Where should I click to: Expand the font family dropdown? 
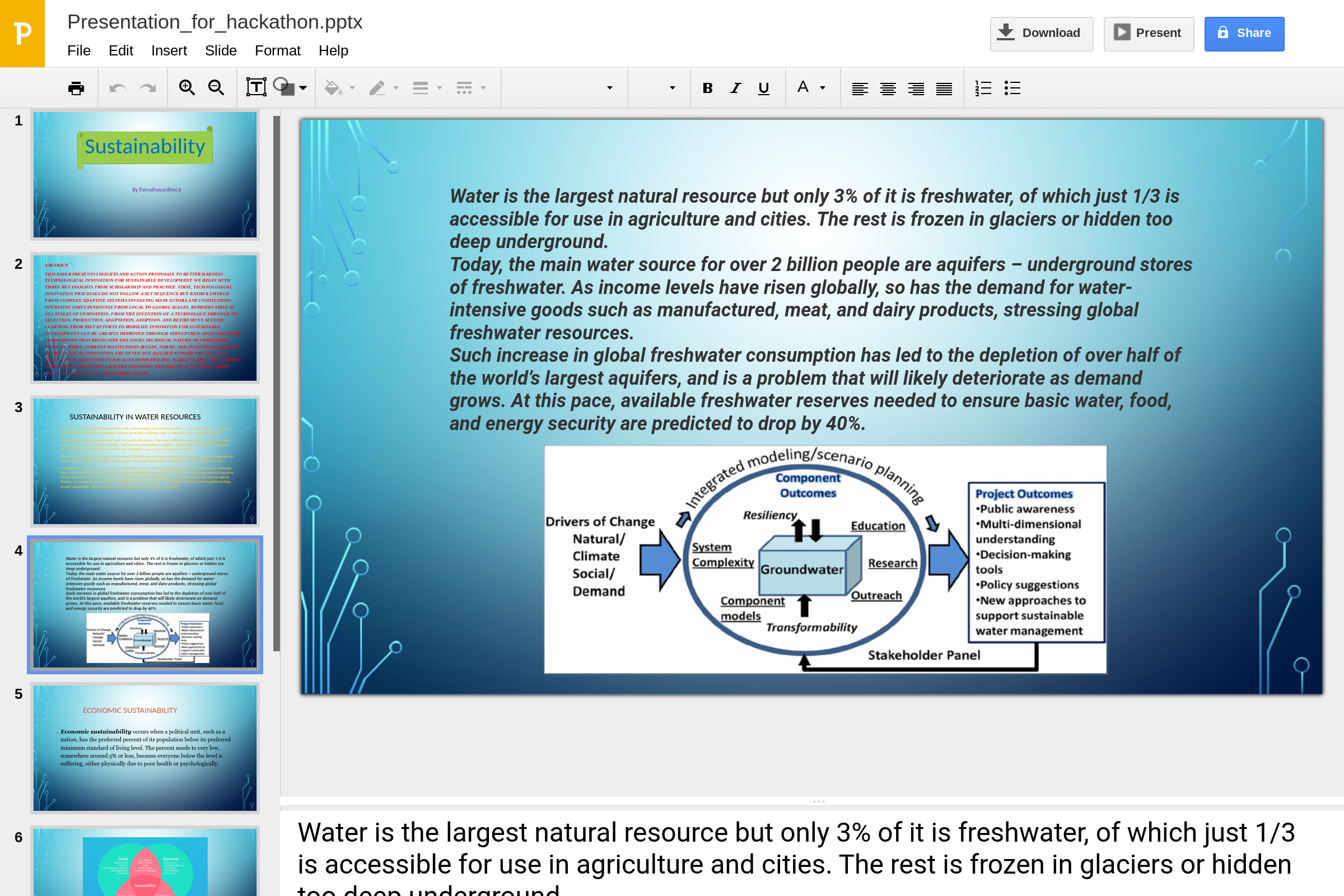click(x=609, y=88)
